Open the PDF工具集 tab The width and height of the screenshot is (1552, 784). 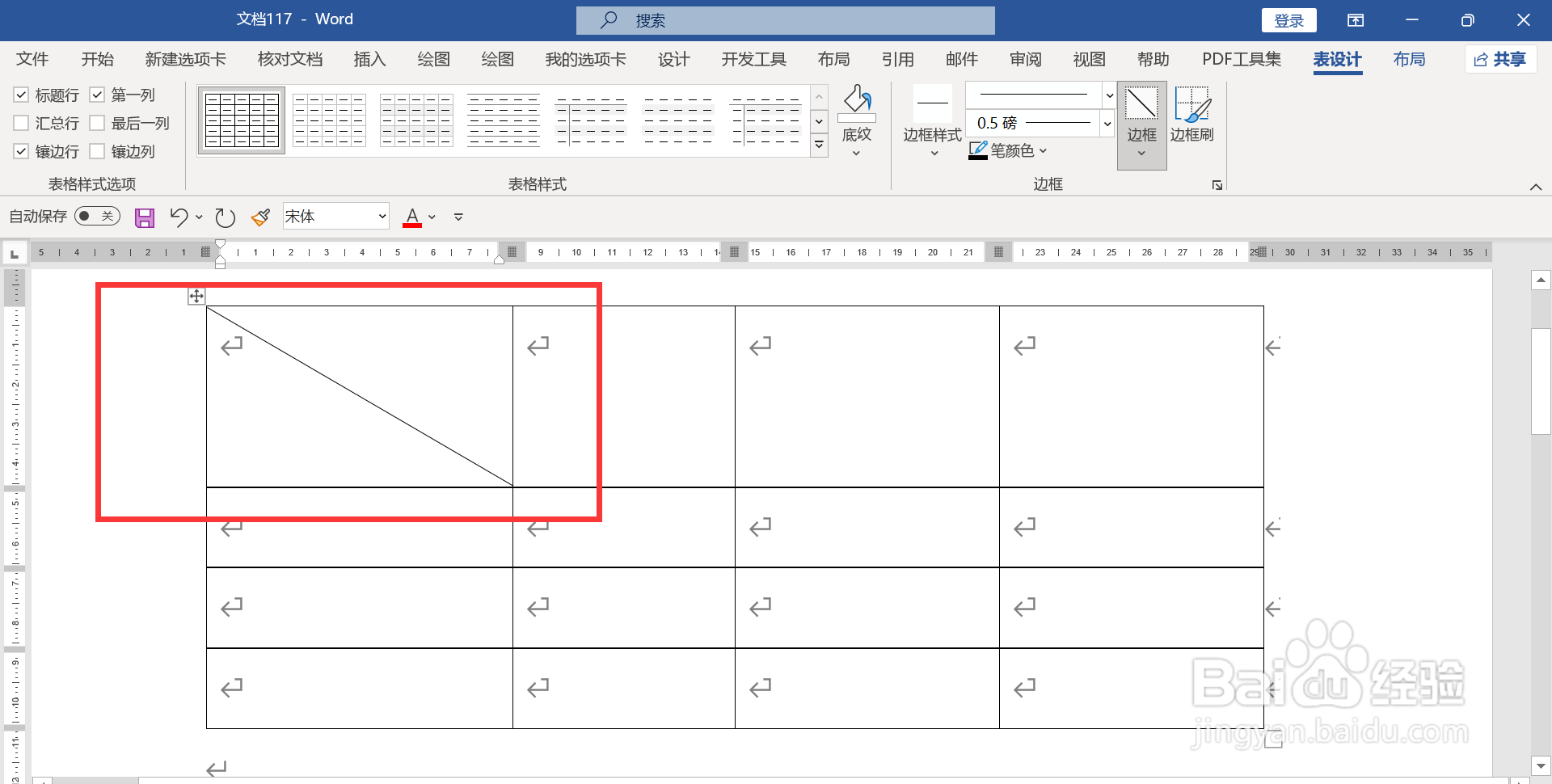click(1242, 60)
